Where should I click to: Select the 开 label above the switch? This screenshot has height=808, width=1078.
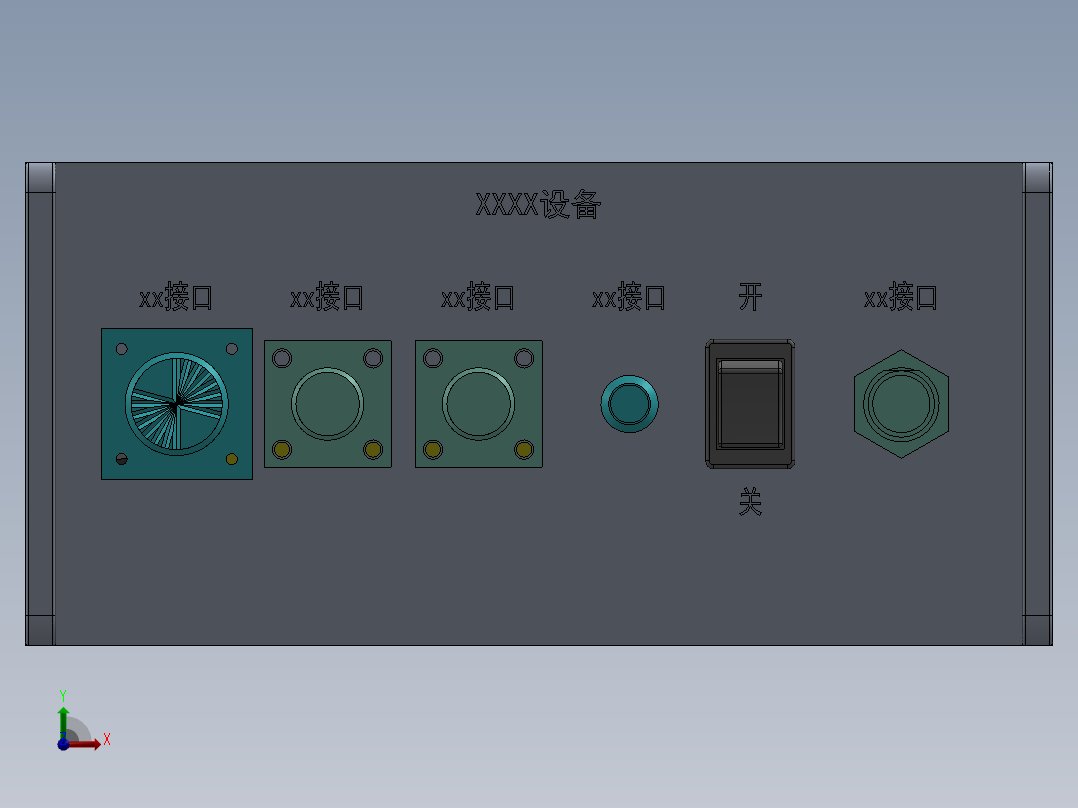click(750, 297)
